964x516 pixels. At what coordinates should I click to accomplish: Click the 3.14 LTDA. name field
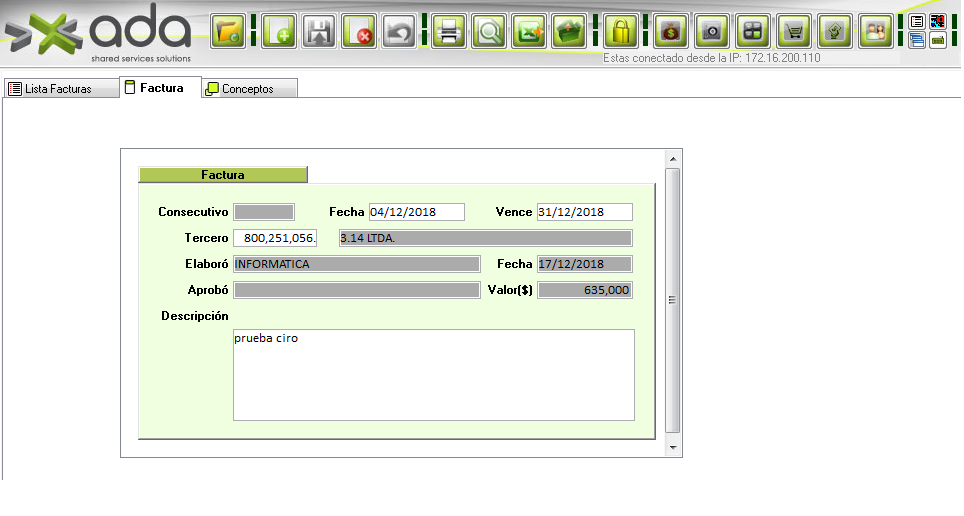tap(486, 238)
